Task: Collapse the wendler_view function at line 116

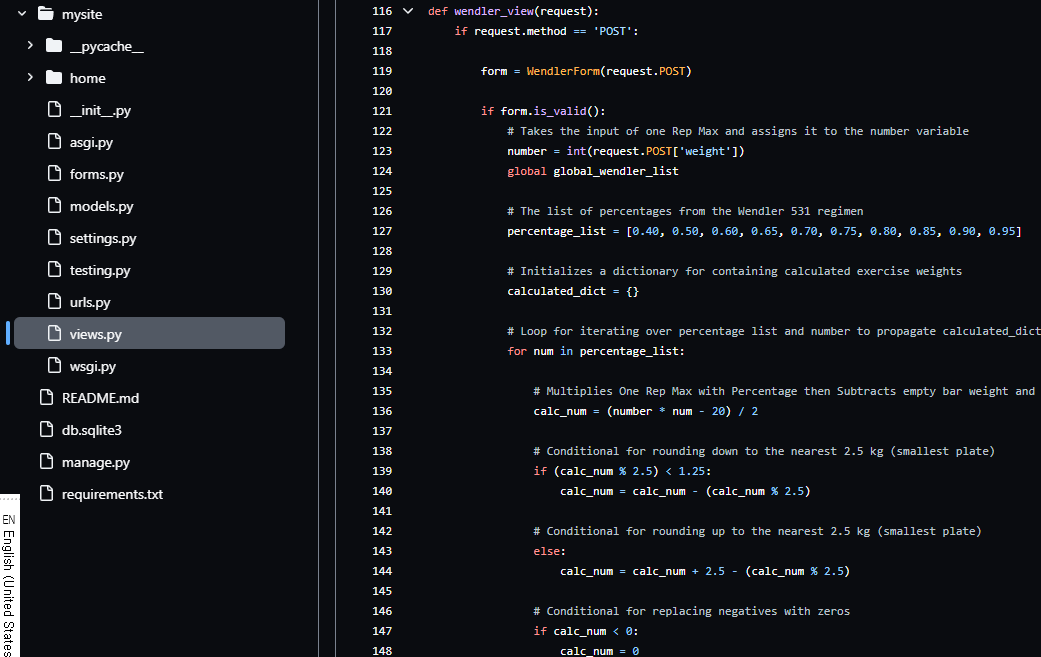Action: click(x=407, y=11)
